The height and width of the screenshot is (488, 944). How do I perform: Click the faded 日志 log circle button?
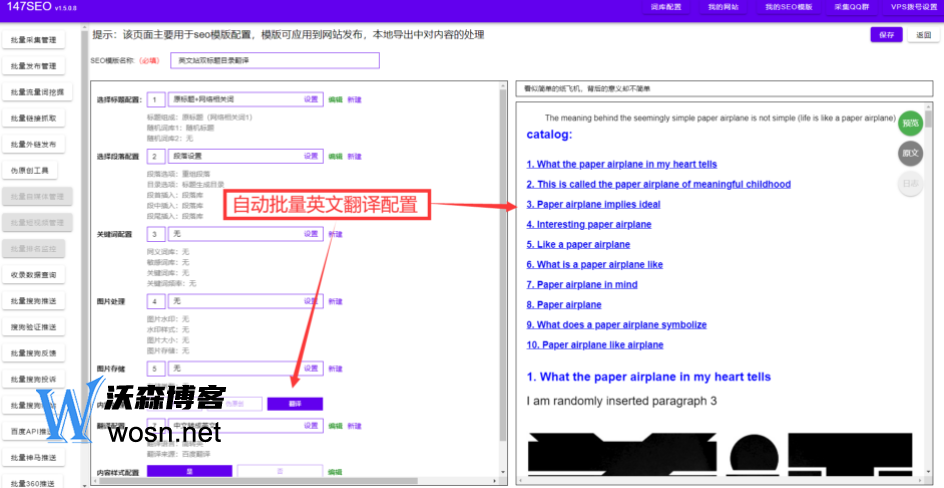910,183
